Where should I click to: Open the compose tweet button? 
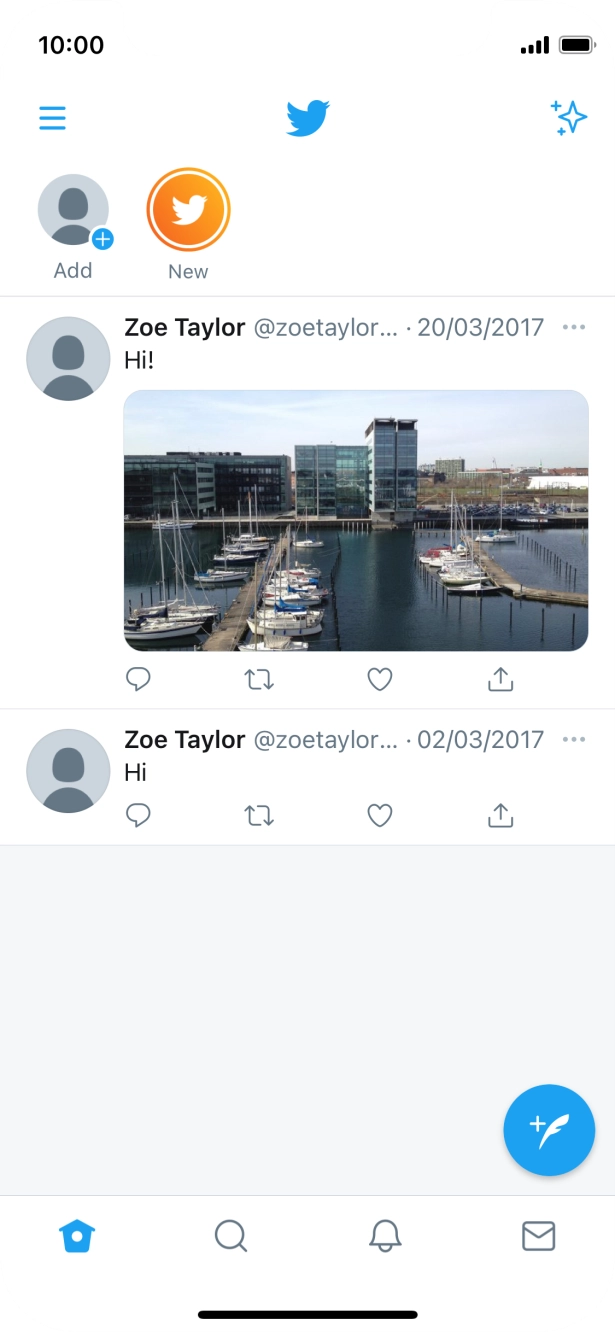point(548,1130)
